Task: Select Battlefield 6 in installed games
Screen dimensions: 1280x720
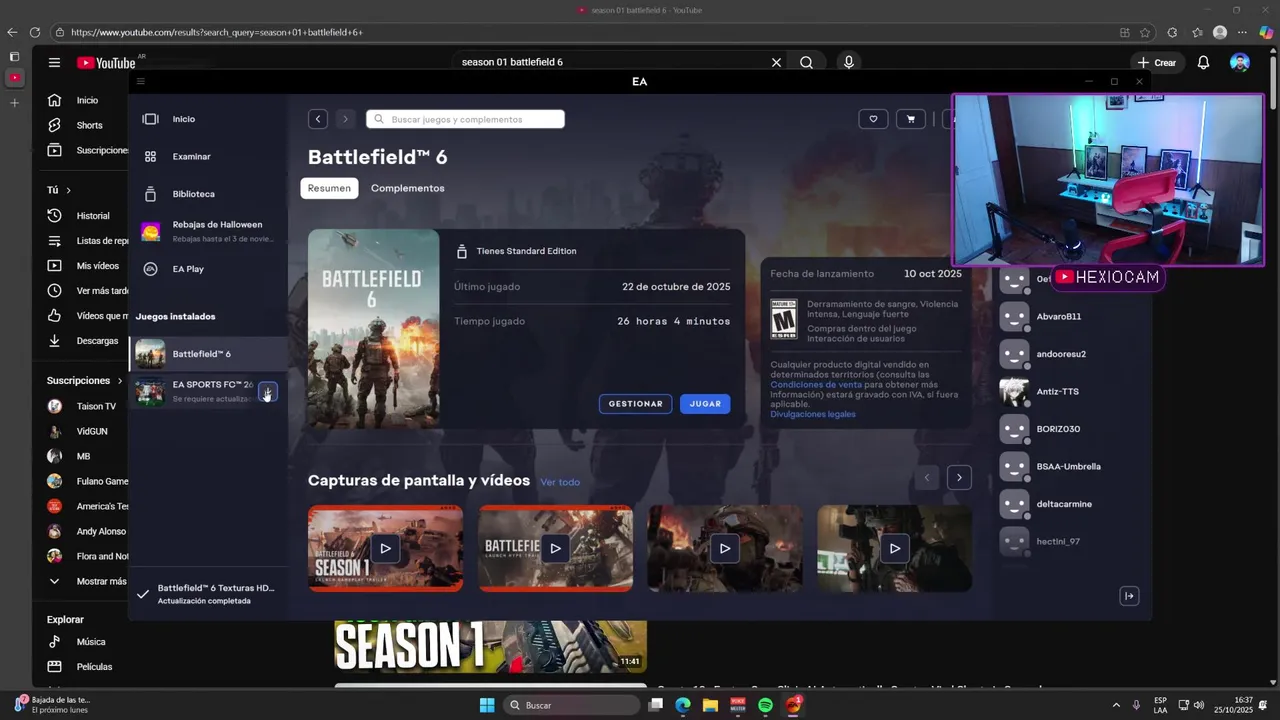Action: (208, 354)
